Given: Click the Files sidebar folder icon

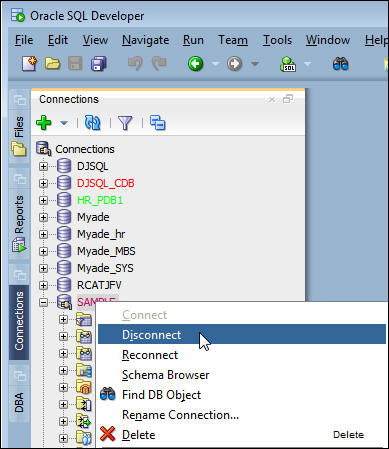Looking at the screenshot, I should click(19, 149).
